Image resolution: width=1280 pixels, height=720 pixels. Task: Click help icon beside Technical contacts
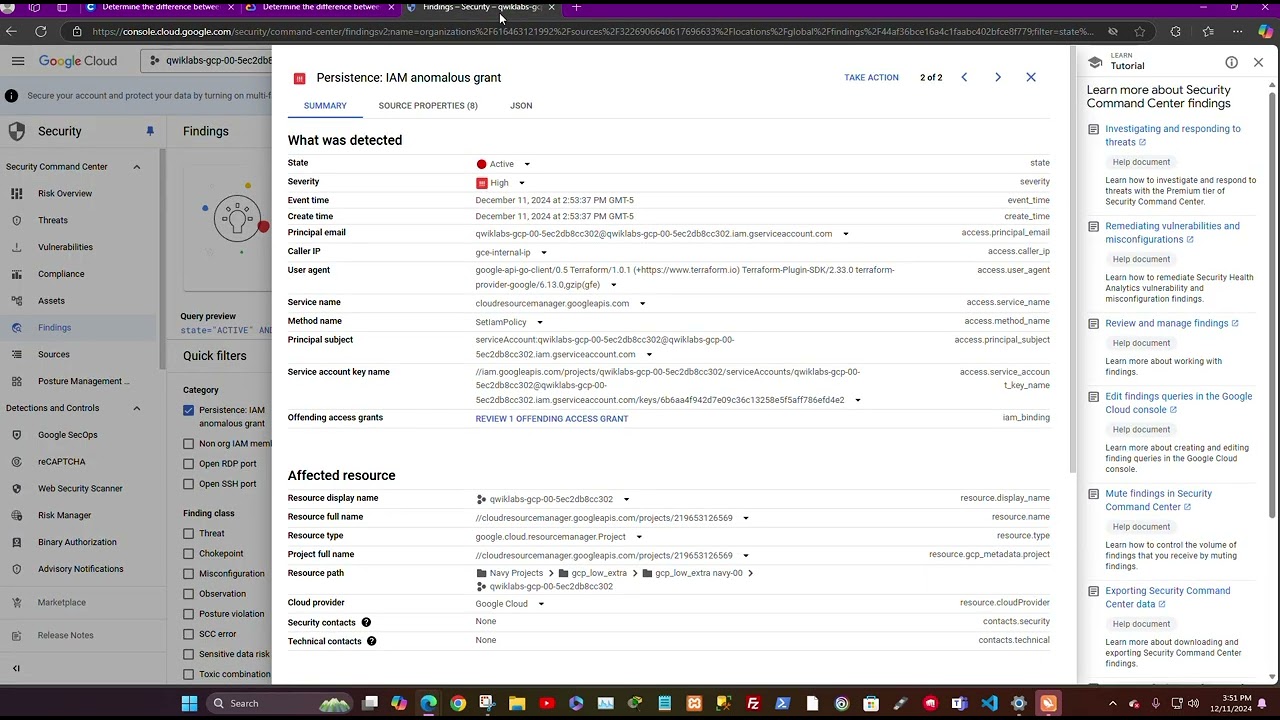[371, 641]
